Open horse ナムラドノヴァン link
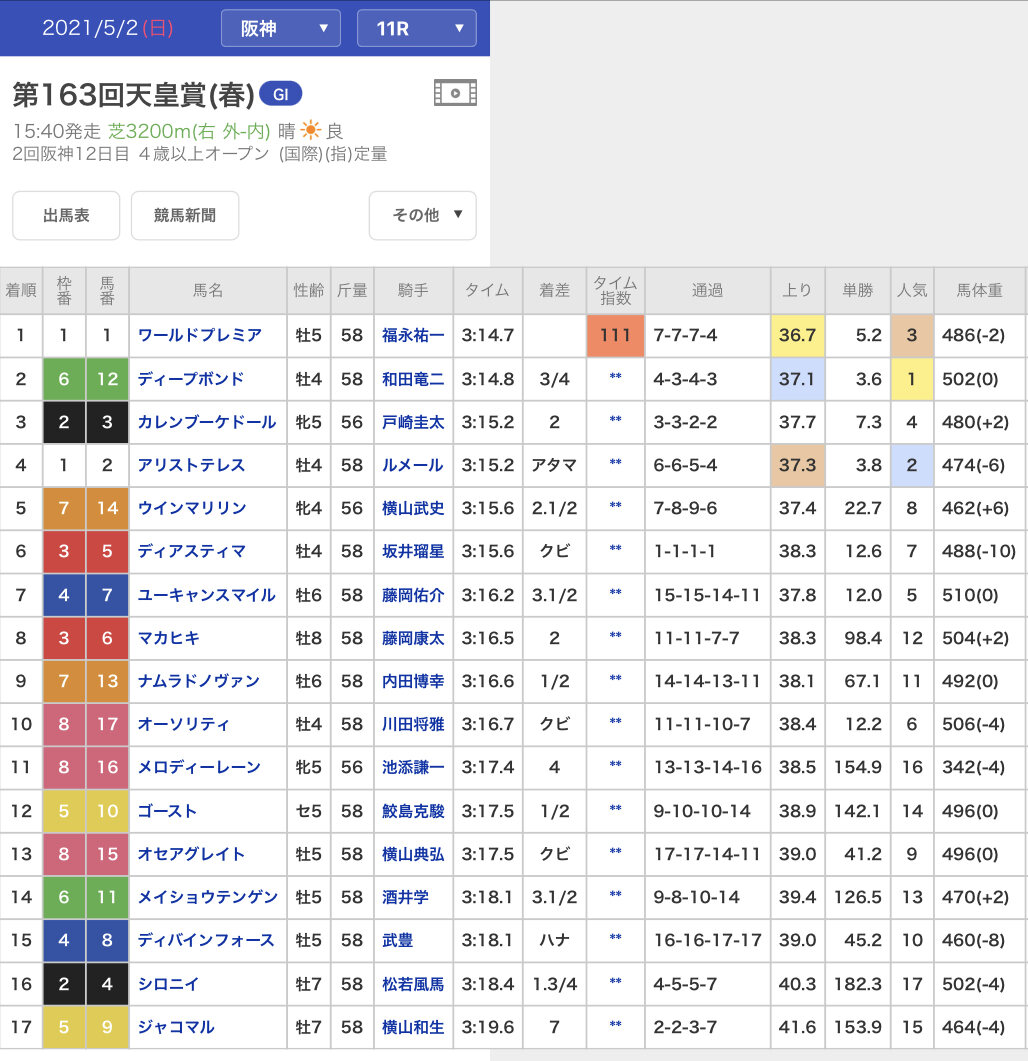The image size is (1028, 1061). pos(199,681)
